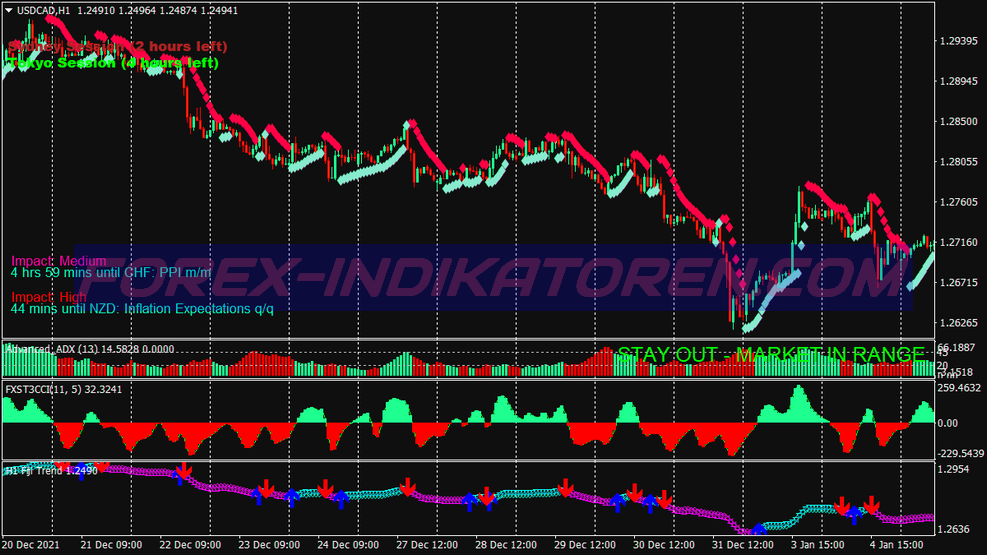Click the USDCAD,H1 symbol title

pos(43,11)
